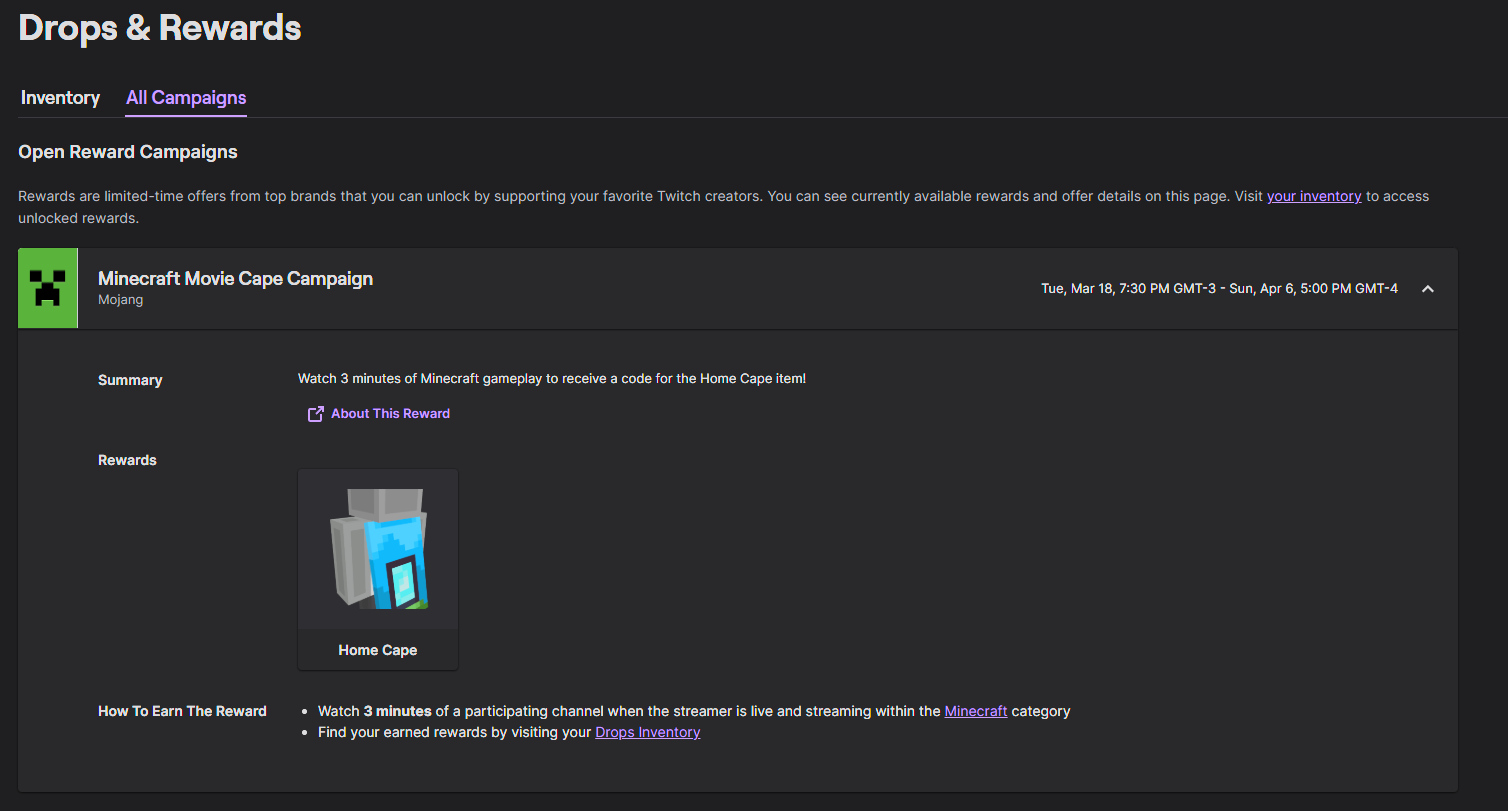Viewport: 1508px width, 811px height.
Task: Follow the Minecraft category link
Action: point(975,711)
